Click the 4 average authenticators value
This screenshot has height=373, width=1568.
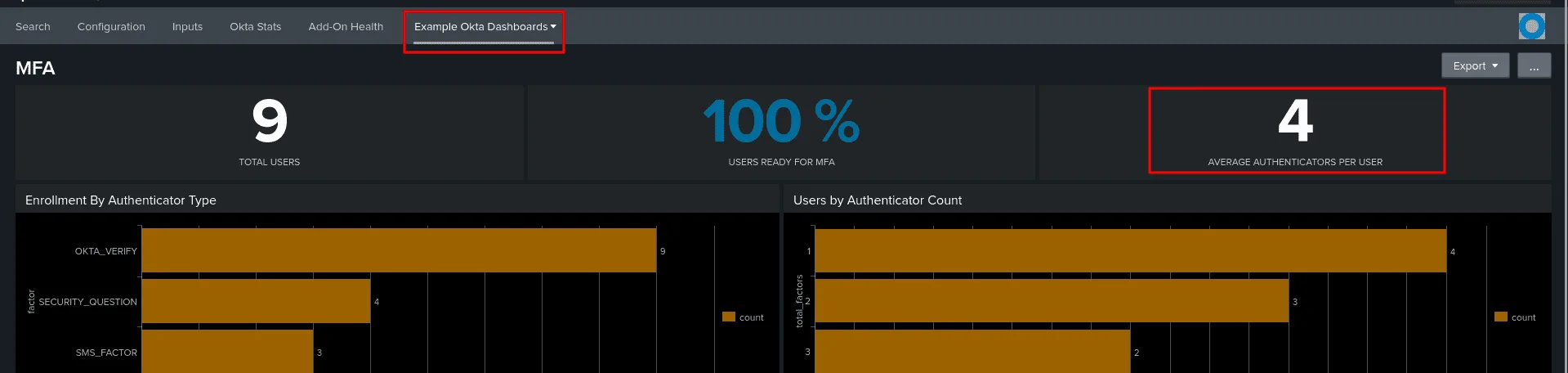[1295, 120]
